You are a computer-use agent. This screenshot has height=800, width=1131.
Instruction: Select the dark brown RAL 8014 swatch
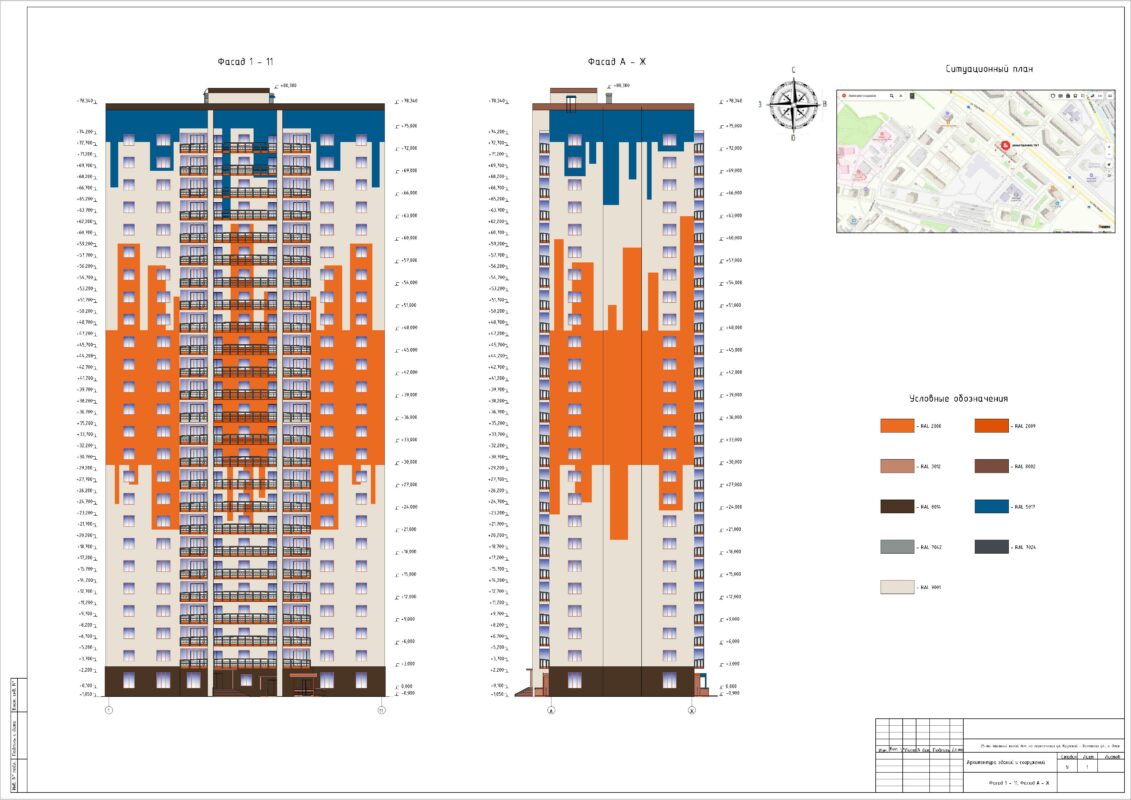click(x=897, y=507)
